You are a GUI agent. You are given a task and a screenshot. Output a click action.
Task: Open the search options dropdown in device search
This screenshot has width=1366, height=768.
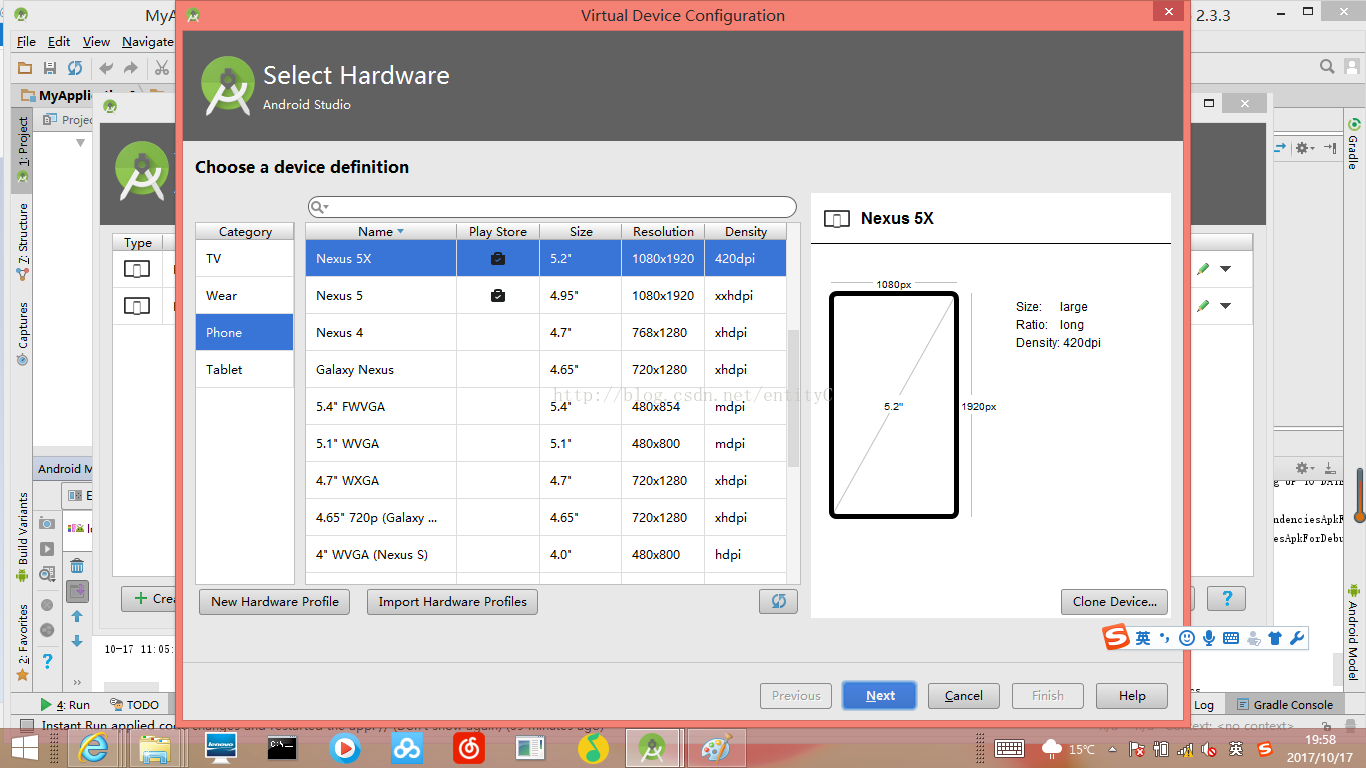(x=320, y=207)
